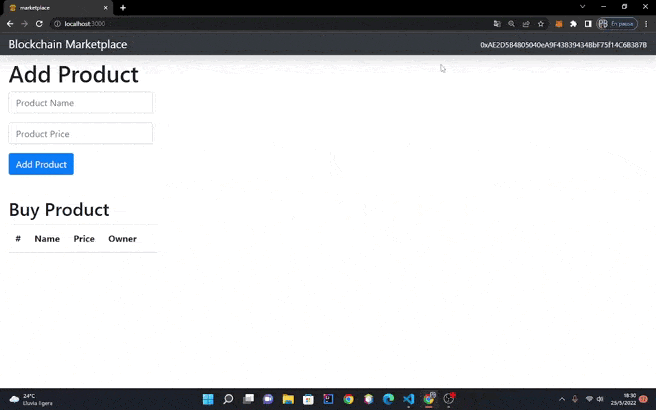Viewport: 656px width, 410px height.
Task: Focus the Product Name input
Action: point(81,102)
